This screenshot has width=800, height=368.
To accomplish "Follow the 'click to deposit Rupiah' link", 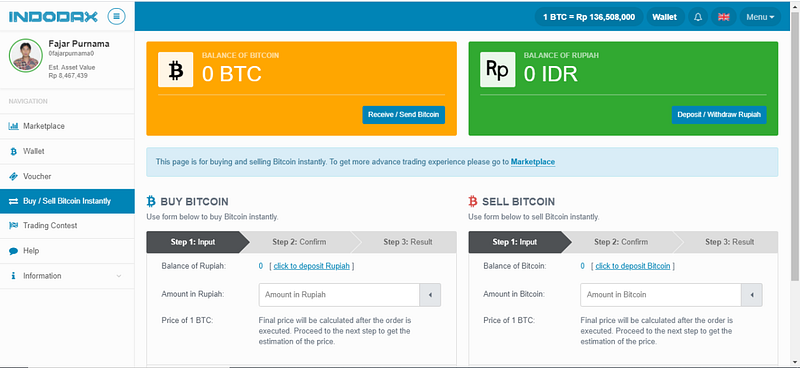I will click(x=312, y=266).
